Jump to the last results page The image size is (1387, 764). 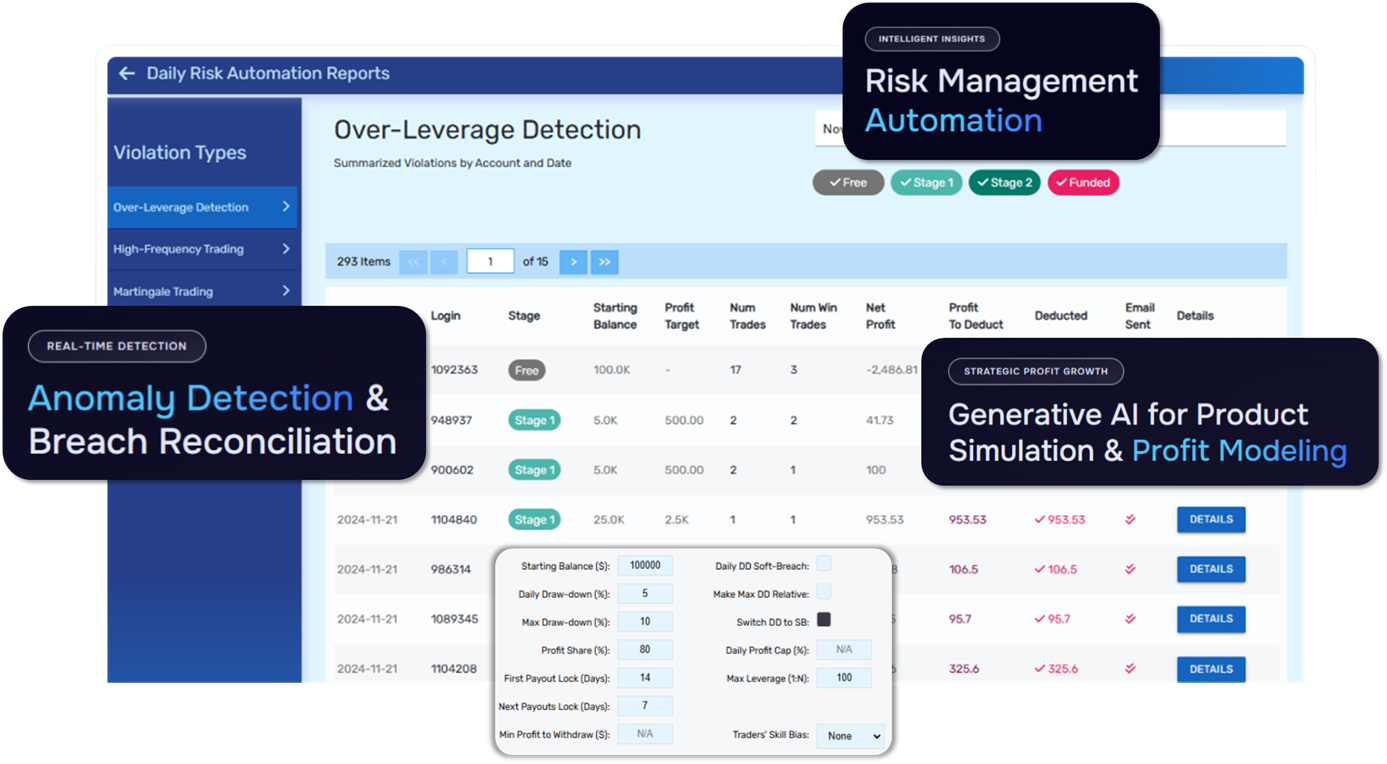pos(604,262)
